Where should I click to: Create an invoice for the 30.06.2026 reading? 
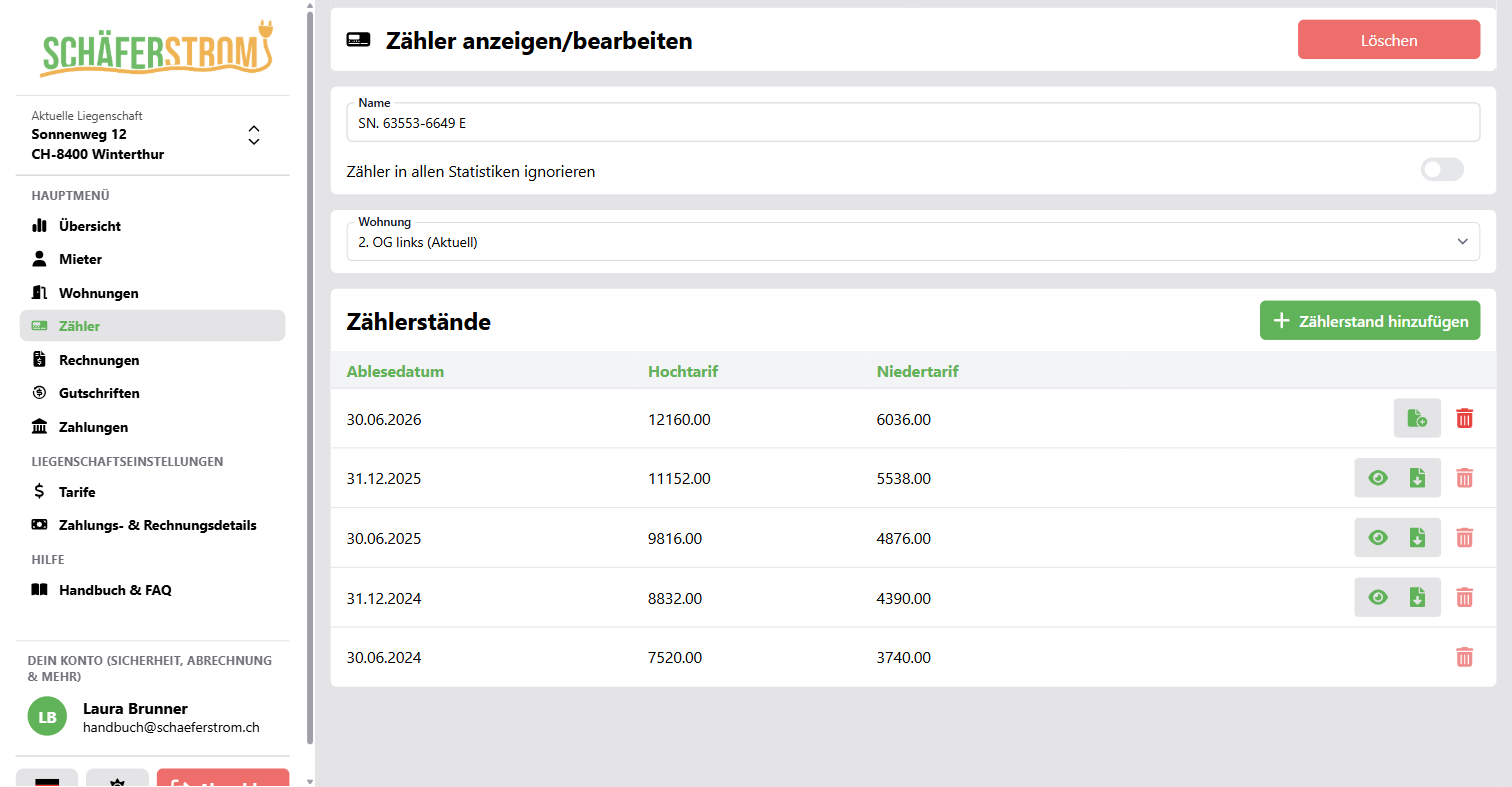coord(1417,418)
